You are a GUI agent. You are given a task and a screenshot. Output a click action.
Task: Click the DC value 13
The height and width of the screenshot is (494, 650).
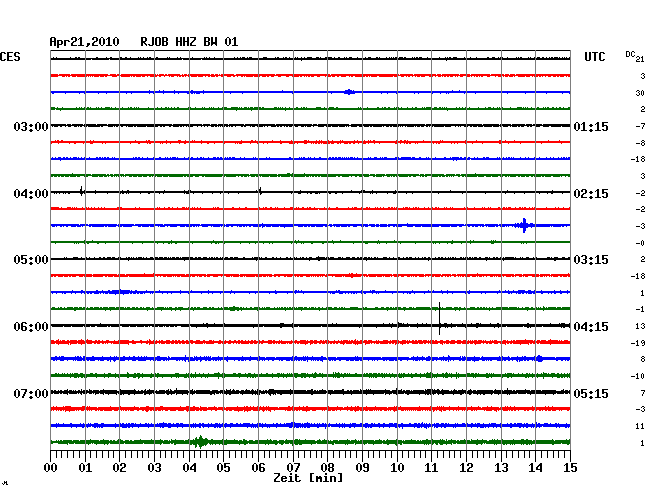(640, 326)
